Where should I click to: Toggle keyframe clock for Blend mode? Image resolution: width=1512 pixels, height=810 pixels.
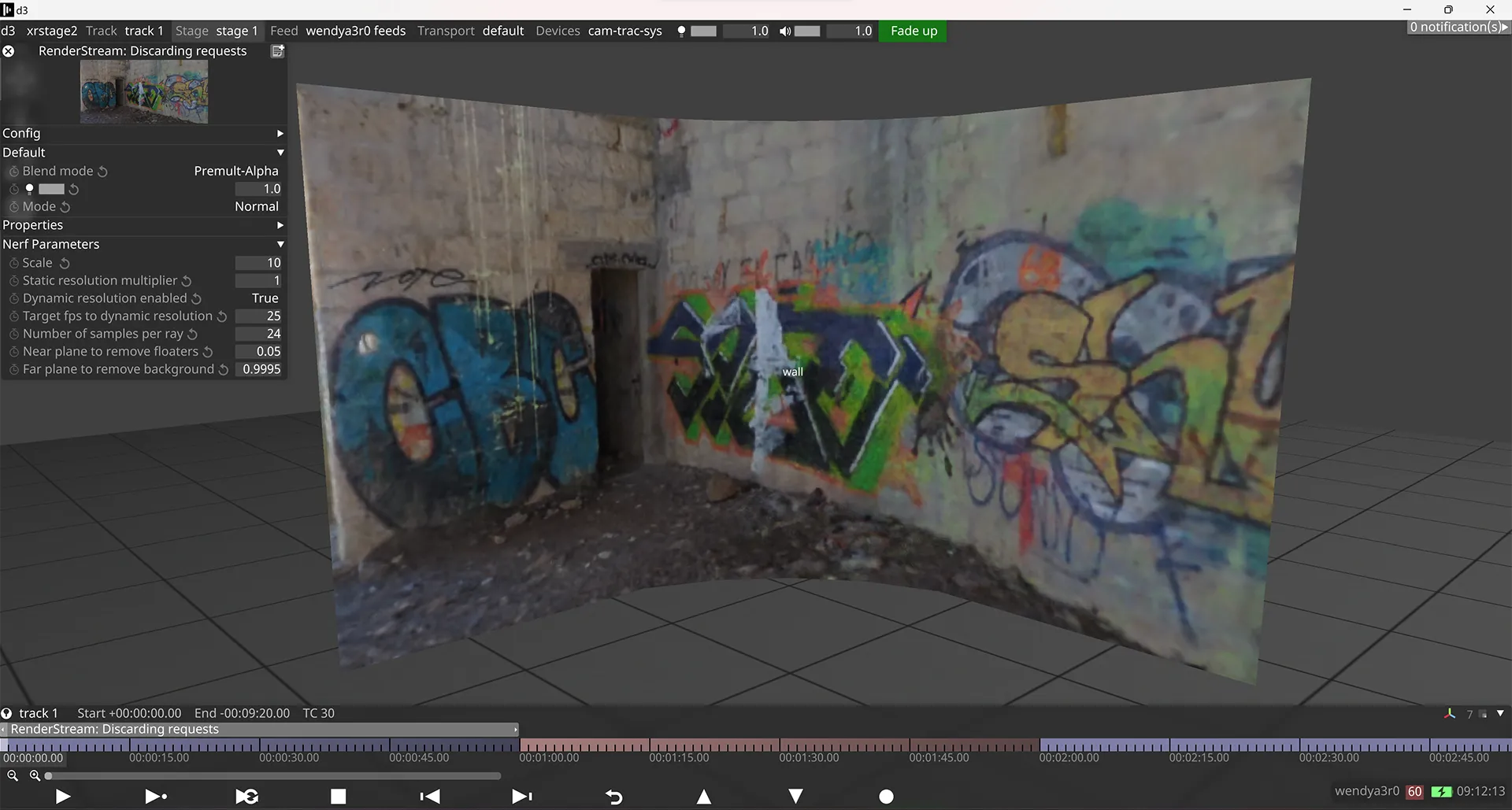click(x=13, y=172)
